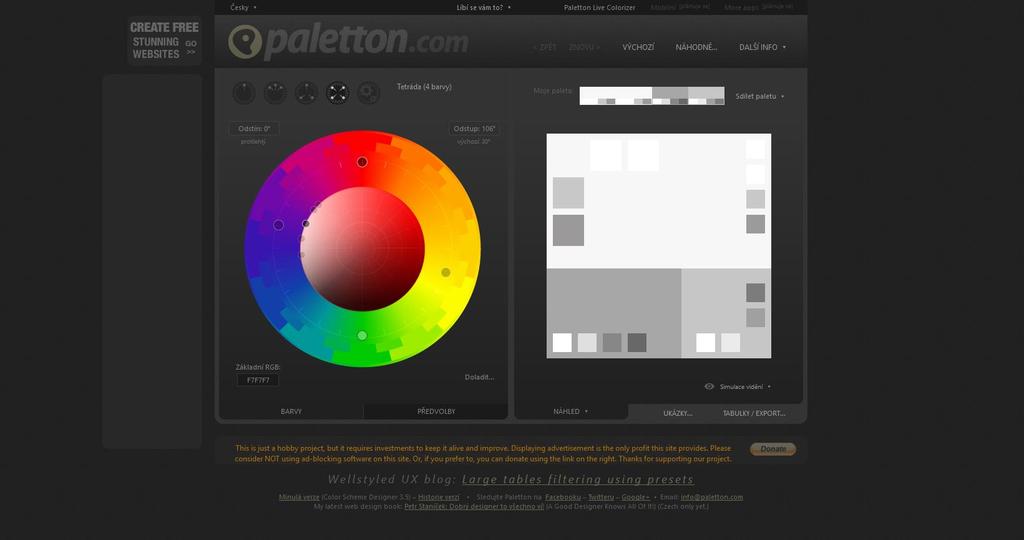The height and width of the screenshot is (540, 1024).
Task: Select the Triad color model icon
Action: [306, 93]
